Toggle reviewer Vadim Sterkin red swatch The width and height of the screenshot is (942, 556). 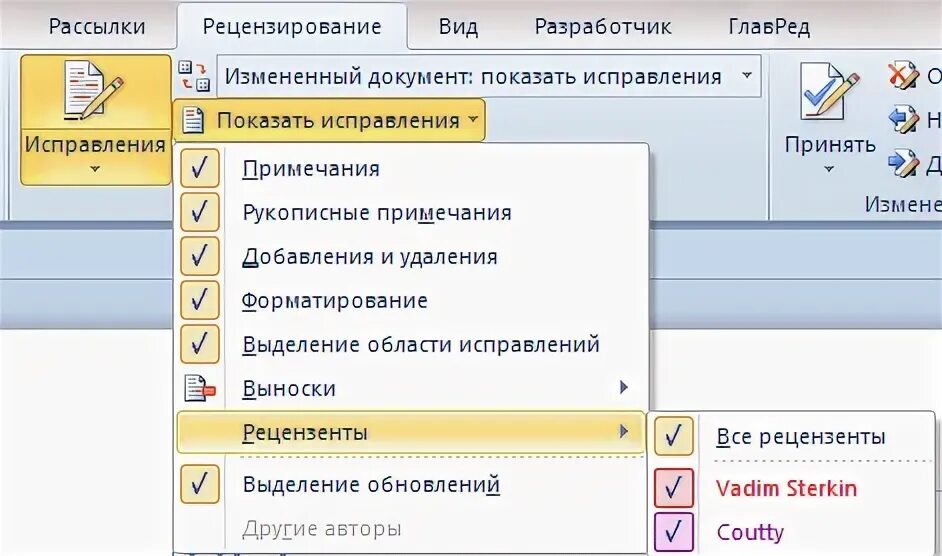[673, 488]
